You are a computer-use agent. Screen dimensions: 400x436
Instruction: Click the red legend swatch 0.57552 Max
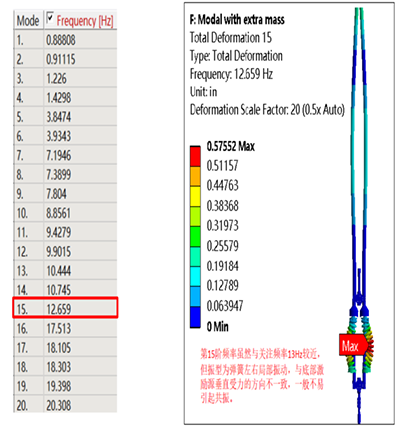(195, 156)
